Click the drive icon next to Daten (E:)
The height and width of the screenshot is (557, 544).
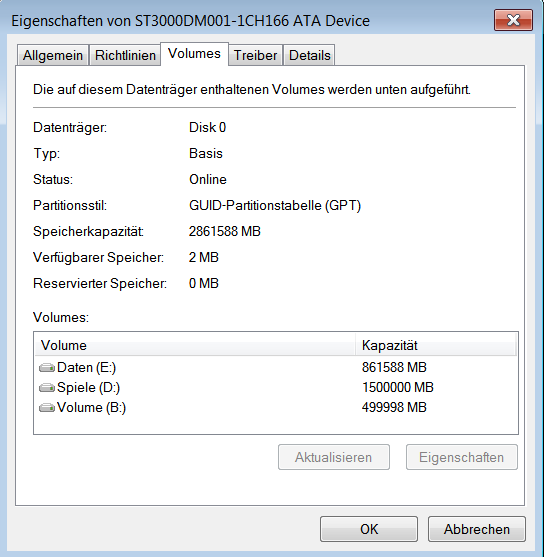(47, 368)
